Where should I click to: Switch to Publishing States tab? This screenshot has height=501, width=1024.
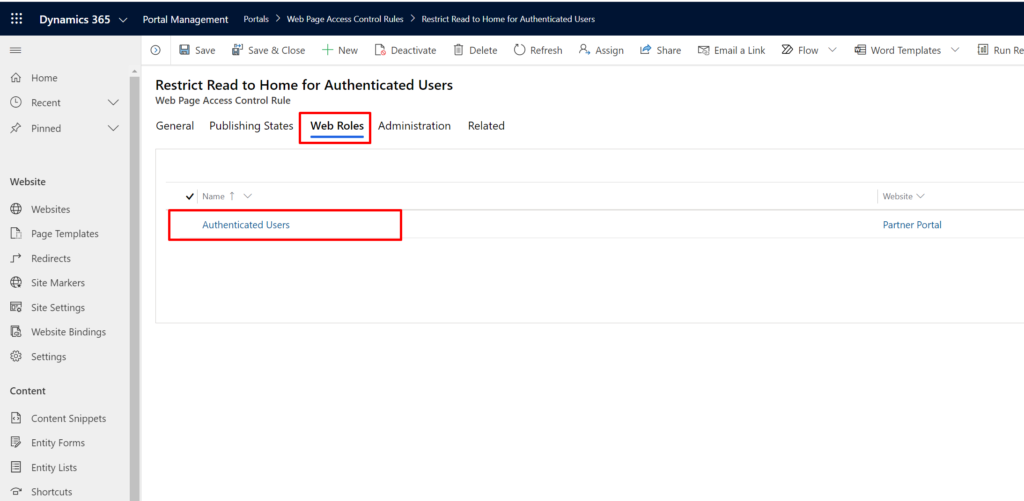coord(251,126)
